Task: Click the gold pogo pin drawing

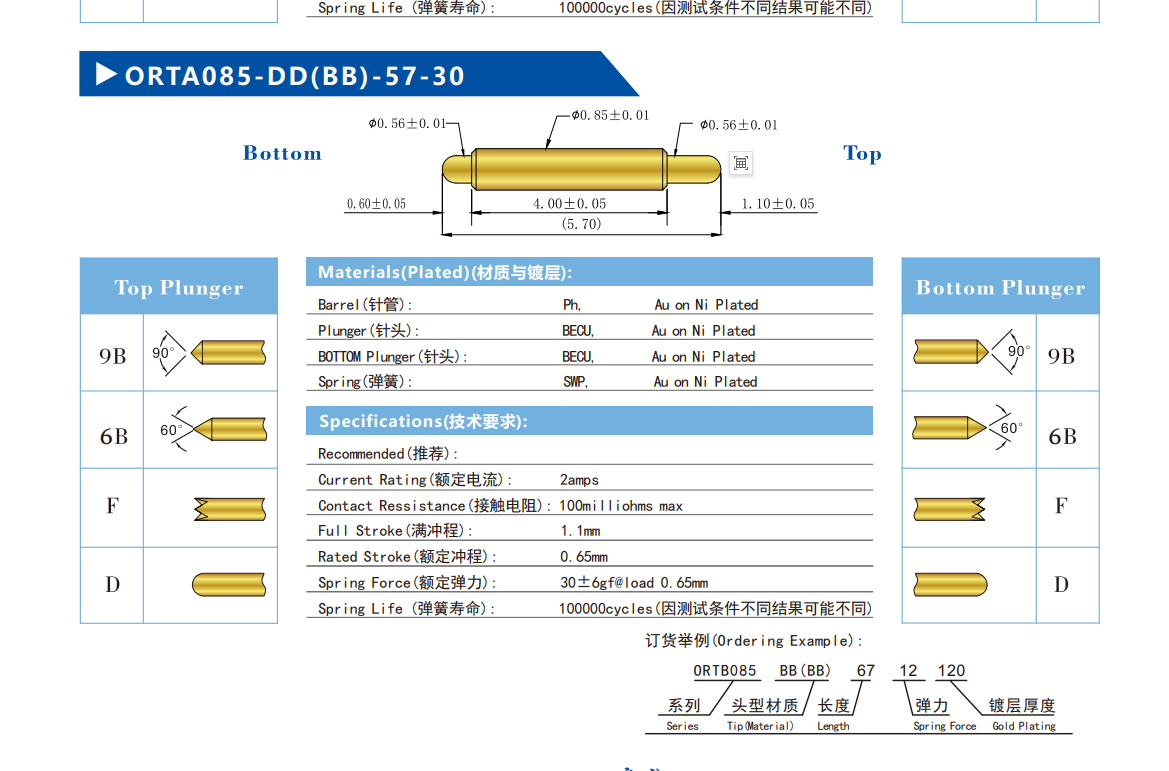Action: [581, 168]
